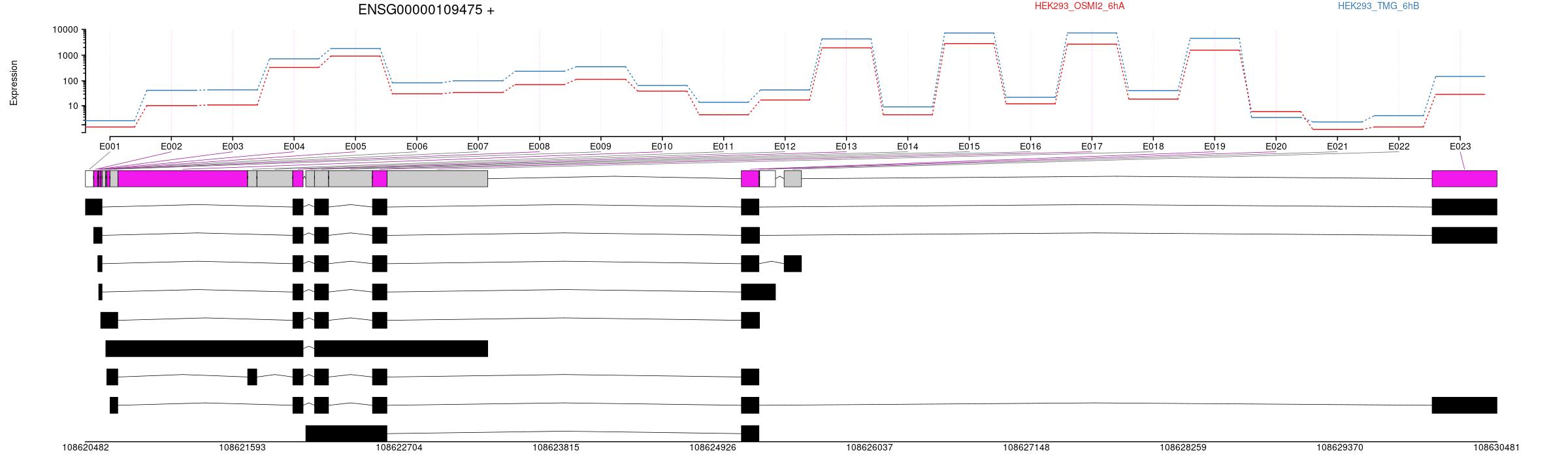Click genomic coordinate 108626037
1568x457 pixels.
pyautogui.click(x=870, y=447)
